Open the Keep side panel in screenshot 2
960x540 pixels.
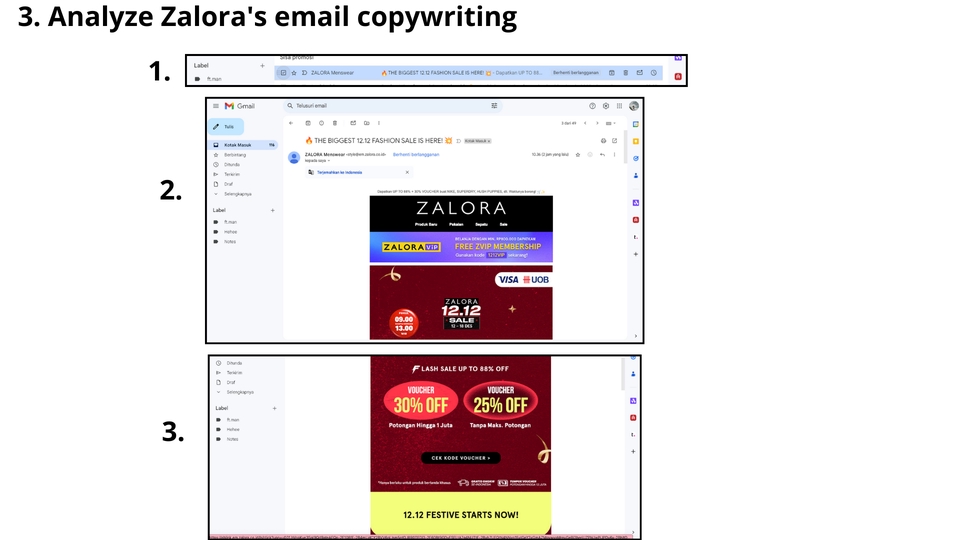coord(636,141)
